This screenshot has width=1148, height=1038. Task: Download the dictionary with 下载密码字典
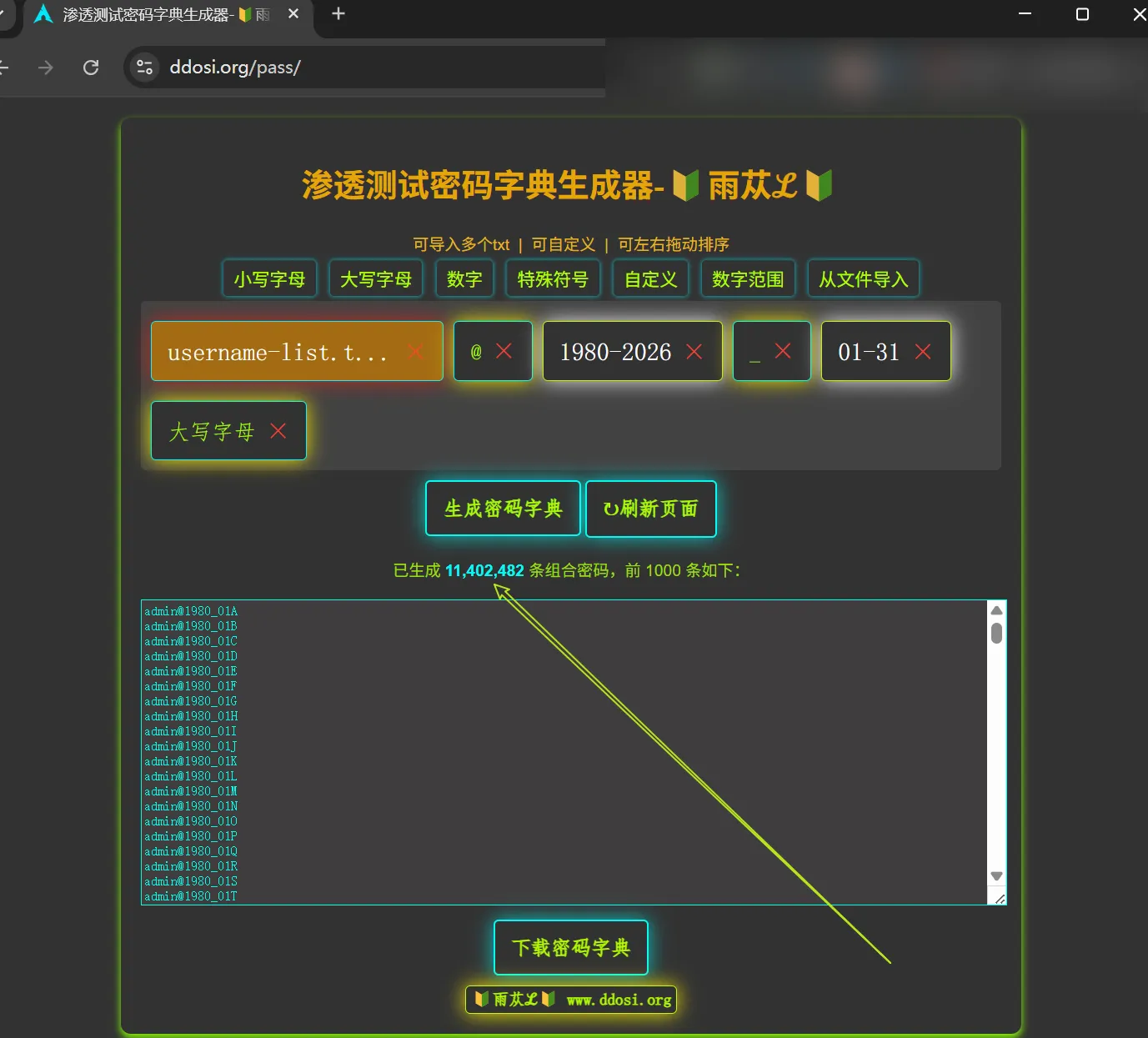point(571,948)
